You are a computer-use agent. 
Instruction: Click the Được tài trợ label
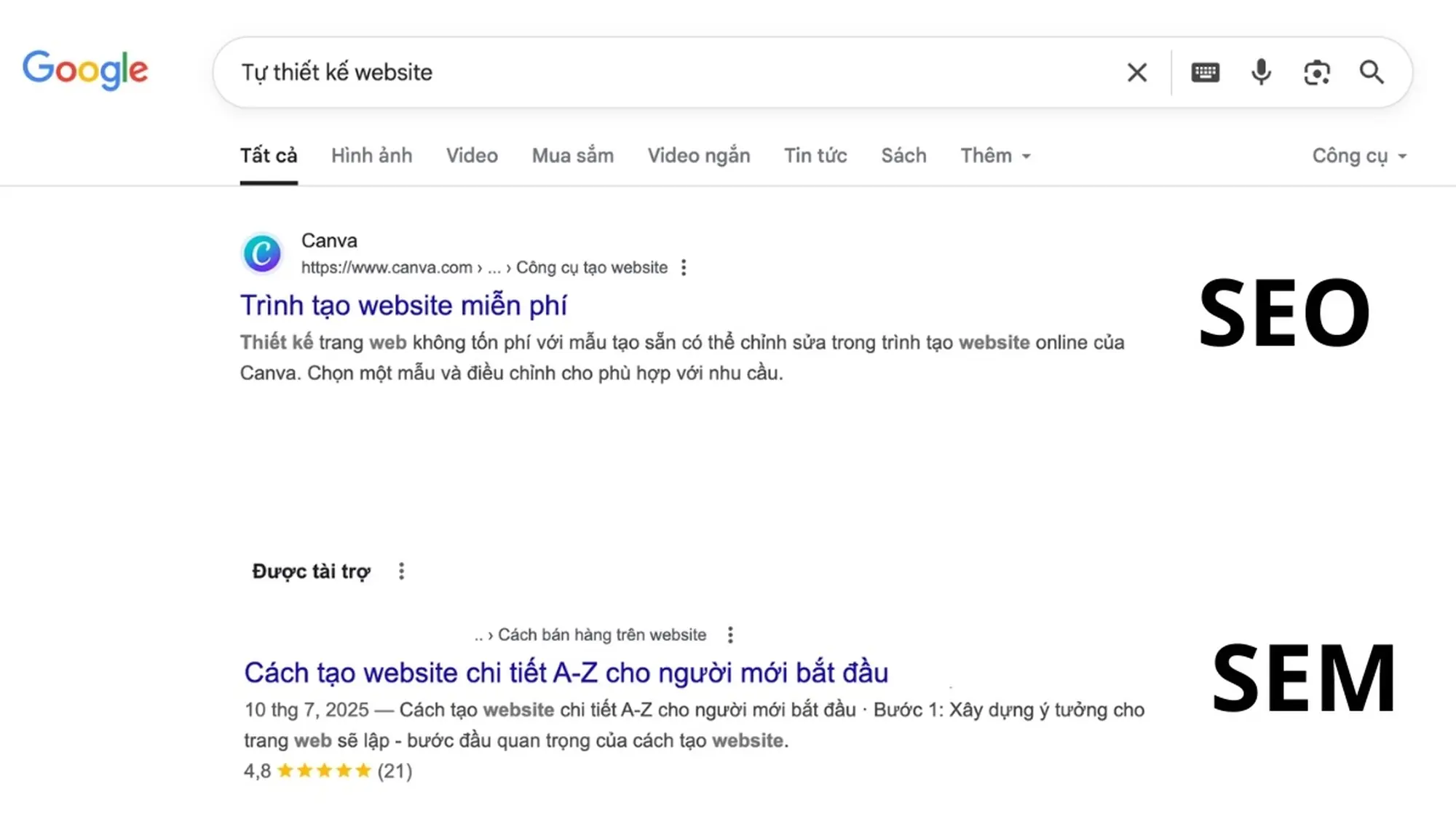tap(311, 571)
